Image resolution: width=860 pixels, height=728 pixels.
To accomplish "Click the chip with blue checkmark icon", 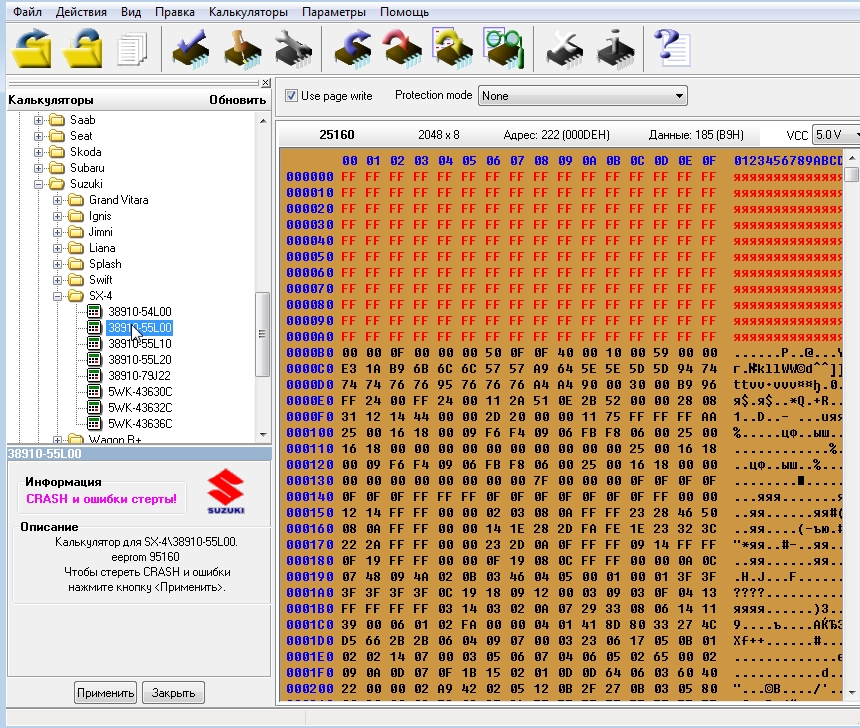I will [x=191, y=49].
